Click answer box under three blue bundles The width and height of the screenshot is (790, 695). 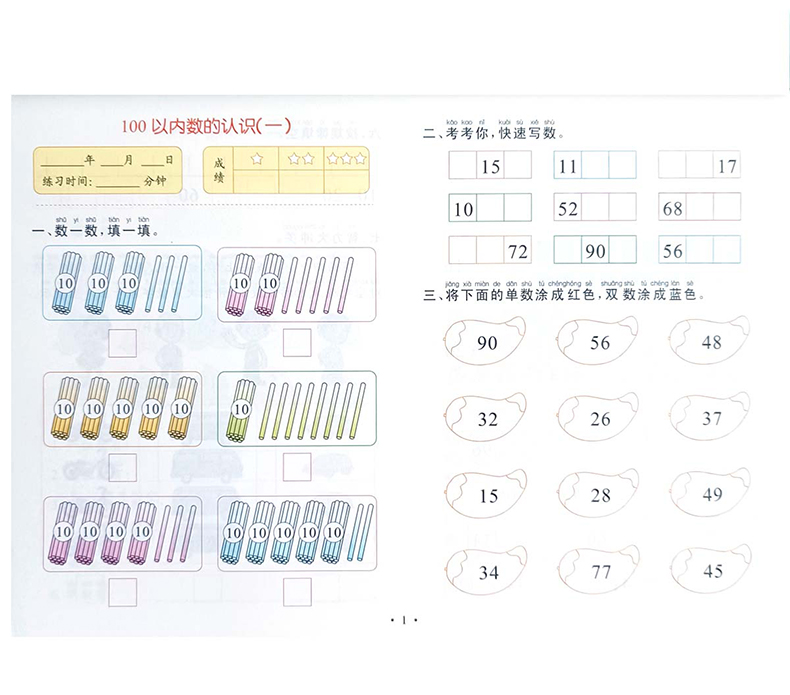tap(123, 343)
